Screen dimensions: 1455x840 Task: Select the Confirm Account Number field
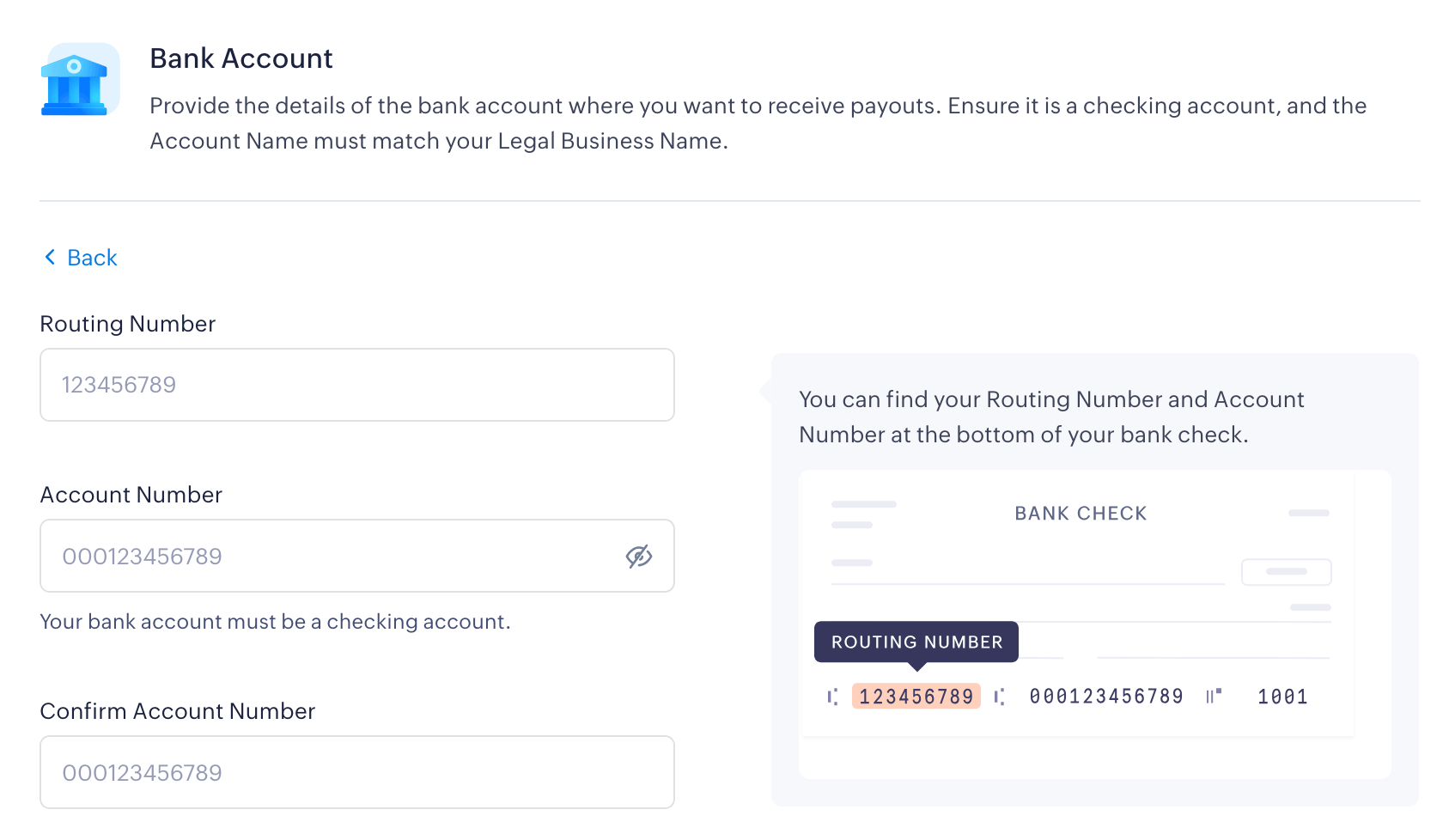click(x=356, y=772)
